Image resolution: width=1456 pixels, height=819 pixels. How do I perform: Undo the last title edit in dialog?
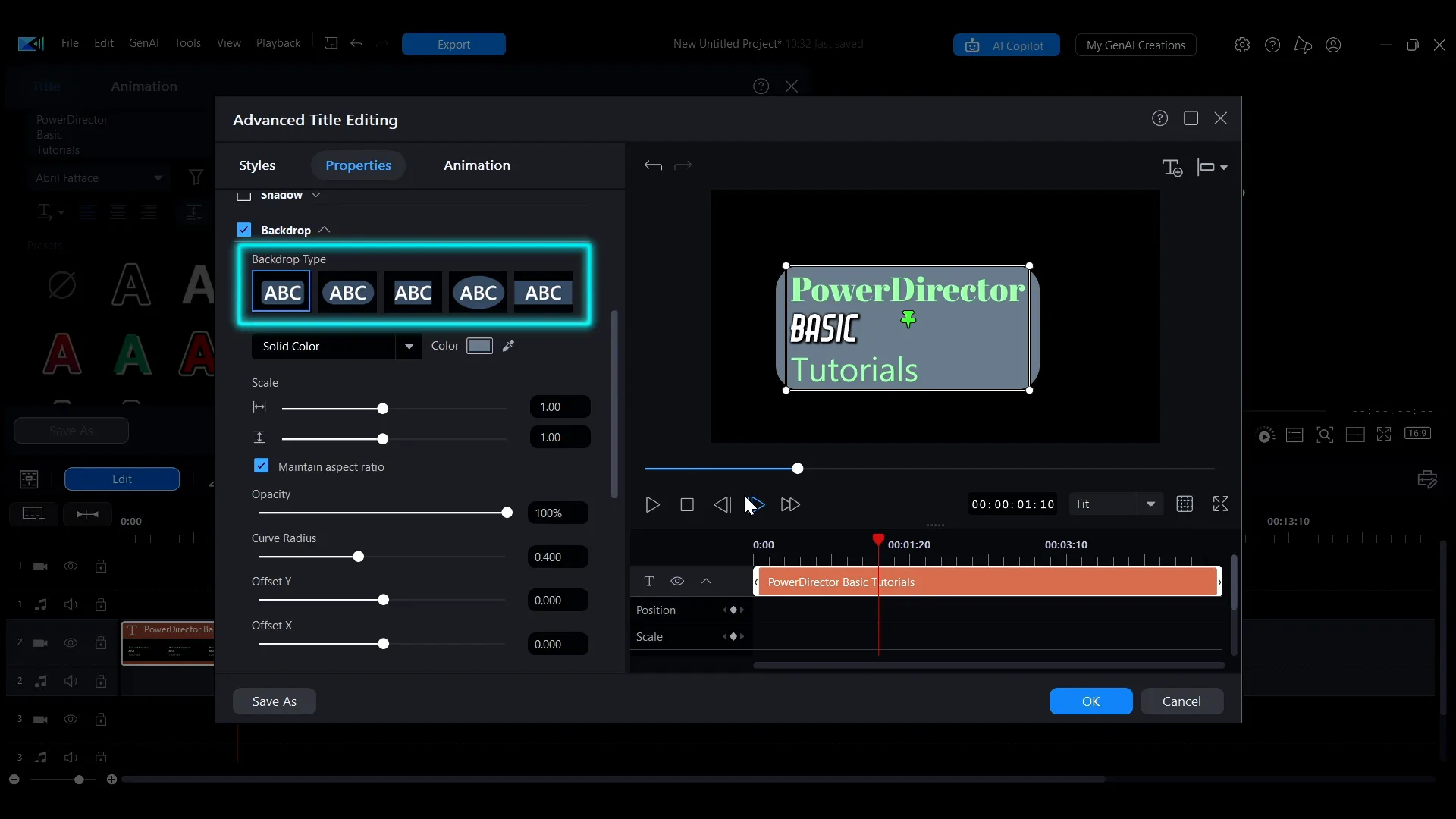coord(653,165)
